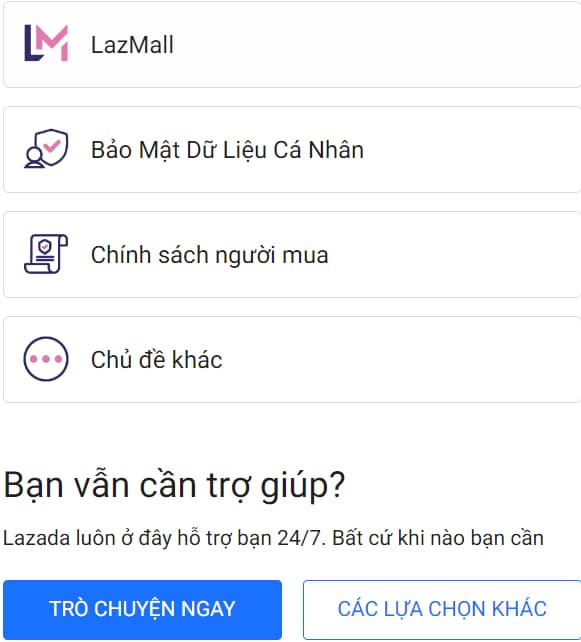Click the CÁC LỰA CHỌN KHÁC button
Image resolution: width=581 pixels, height=642 pixels.
[442, 609]
